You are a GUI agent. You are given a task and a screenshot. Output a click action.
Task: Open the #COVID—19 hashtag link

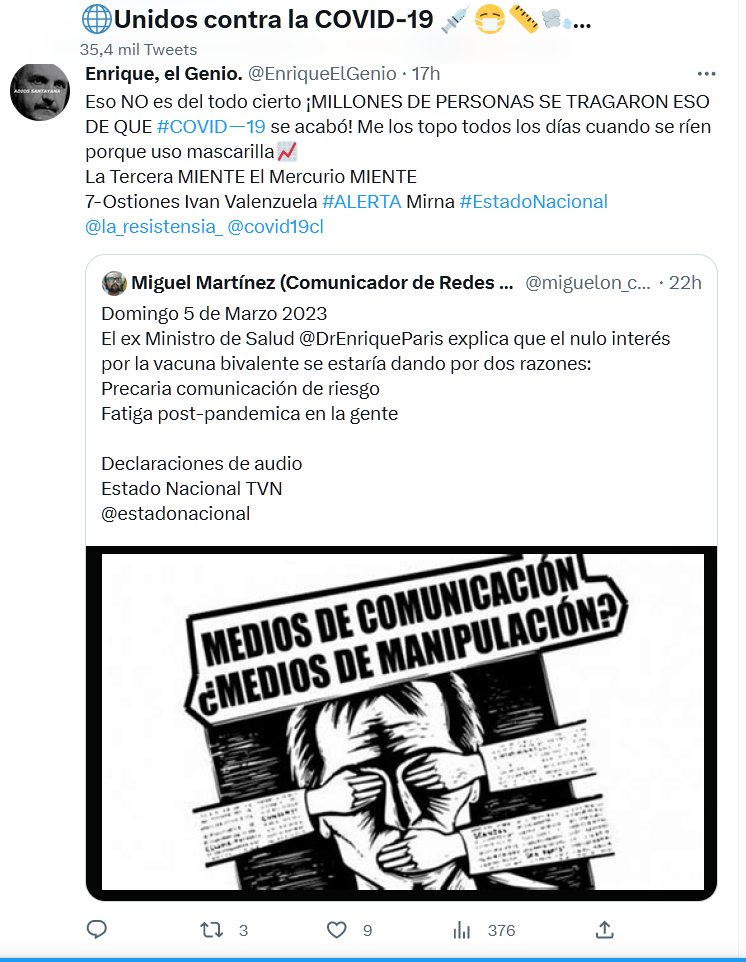pos(211,126)
